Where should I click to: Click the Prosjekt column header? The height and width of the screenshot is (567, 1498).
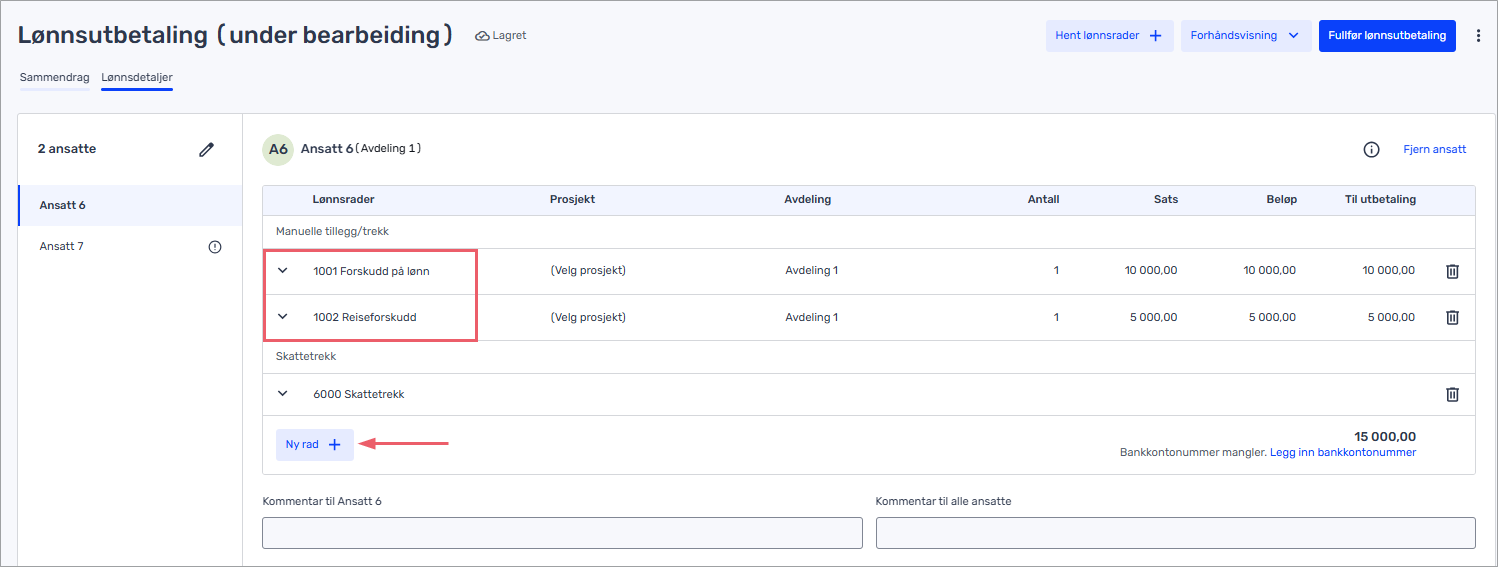(572, 199)
